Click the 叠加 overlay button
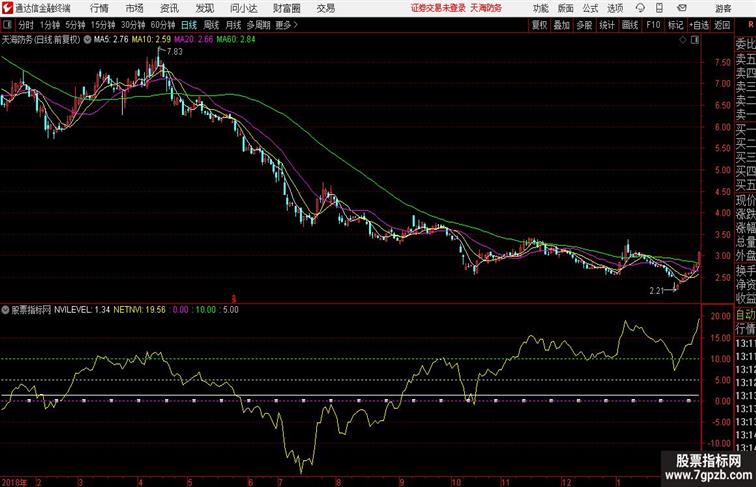This screenshot has width=756, height=487. pyautogui.click(x=562, y=25)
